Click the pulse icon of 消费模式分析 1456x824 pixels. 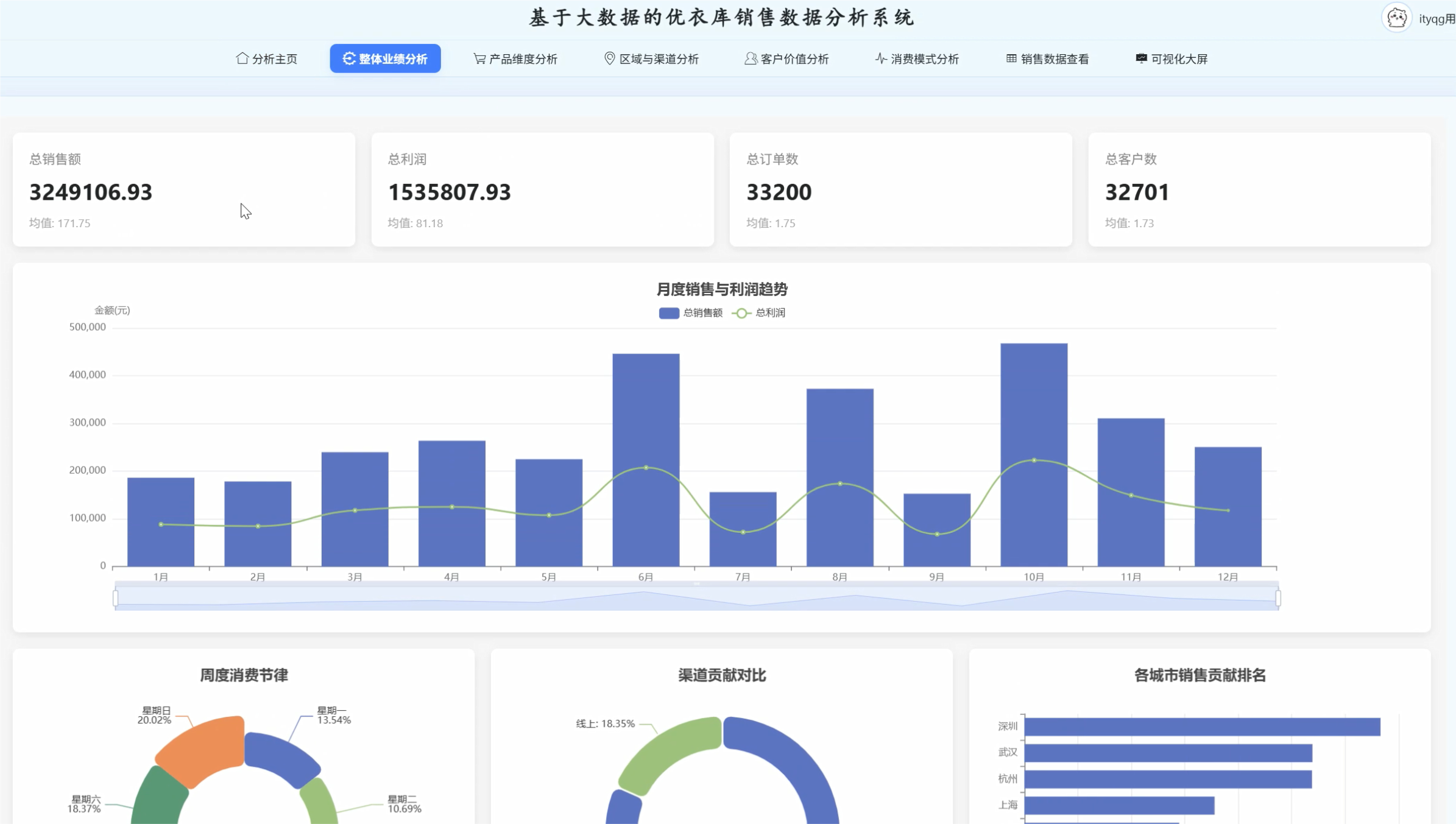[881, 58]
